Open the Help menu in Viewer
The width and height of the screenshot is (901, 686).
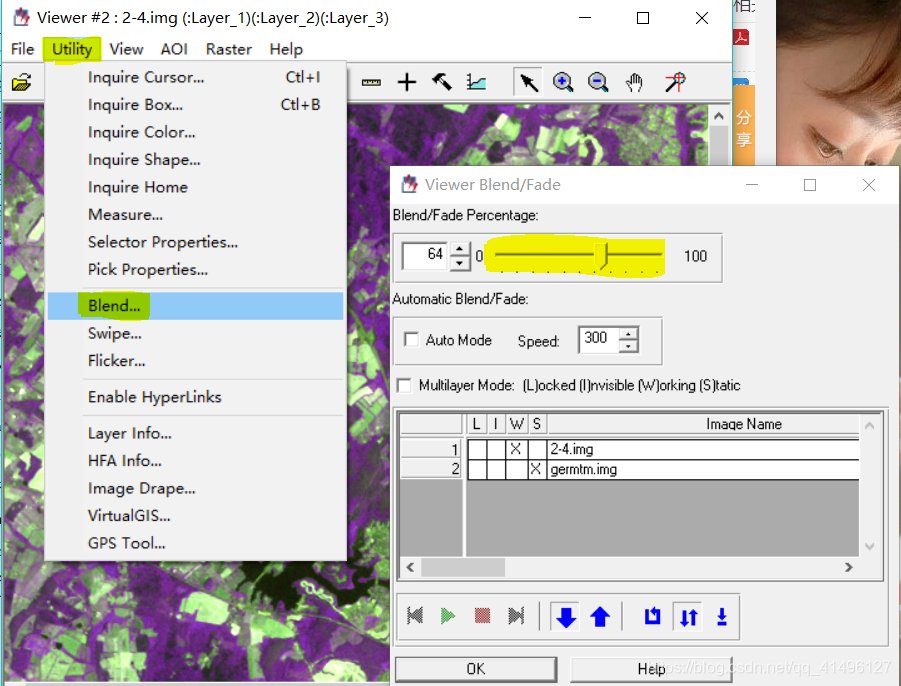286,49
